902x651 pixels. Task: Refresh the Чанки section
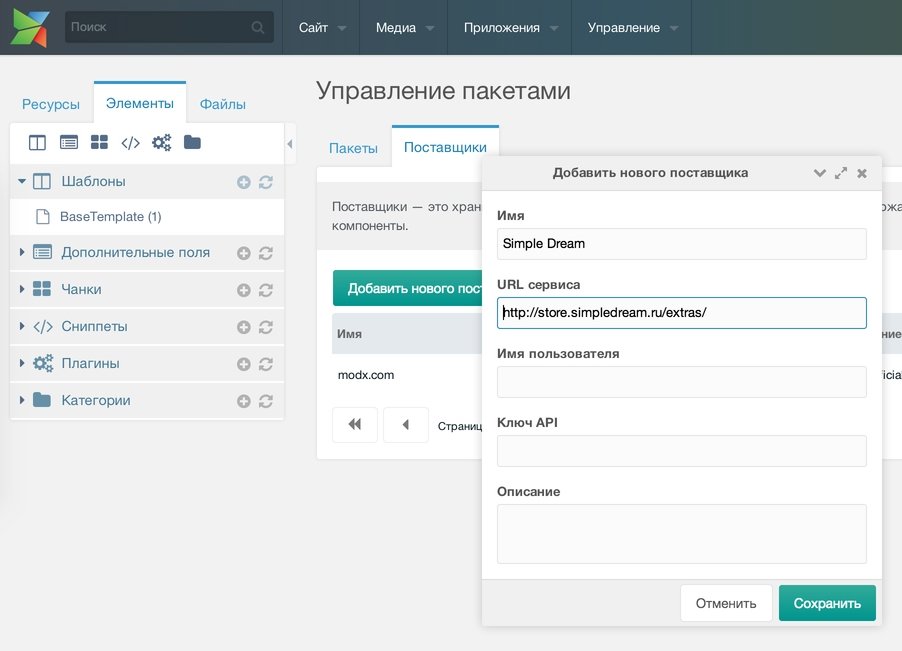click(266, 290)
